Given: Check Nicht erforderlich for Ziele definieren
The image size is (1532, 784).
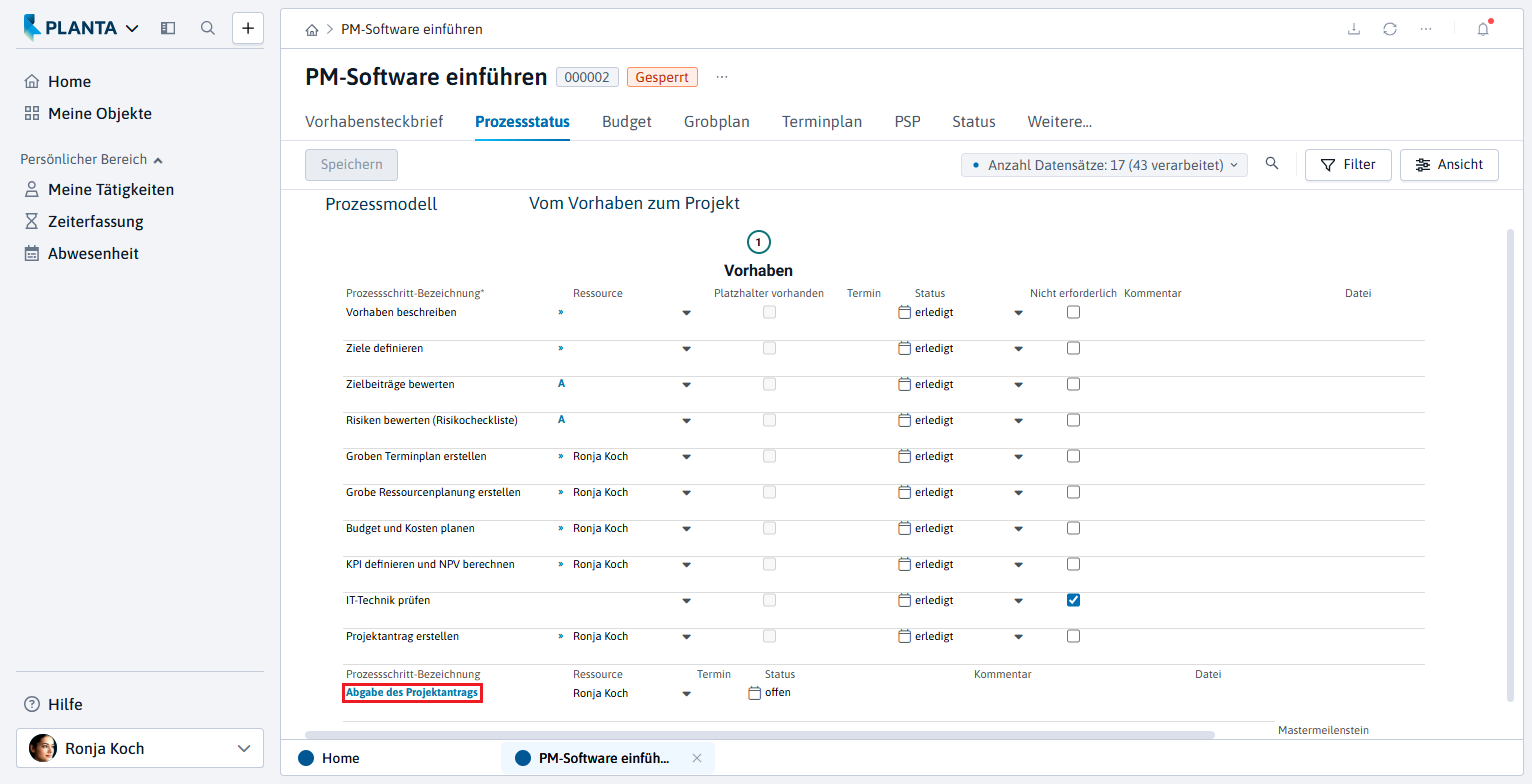Looking at the screenshot, I should (1073, 348).
